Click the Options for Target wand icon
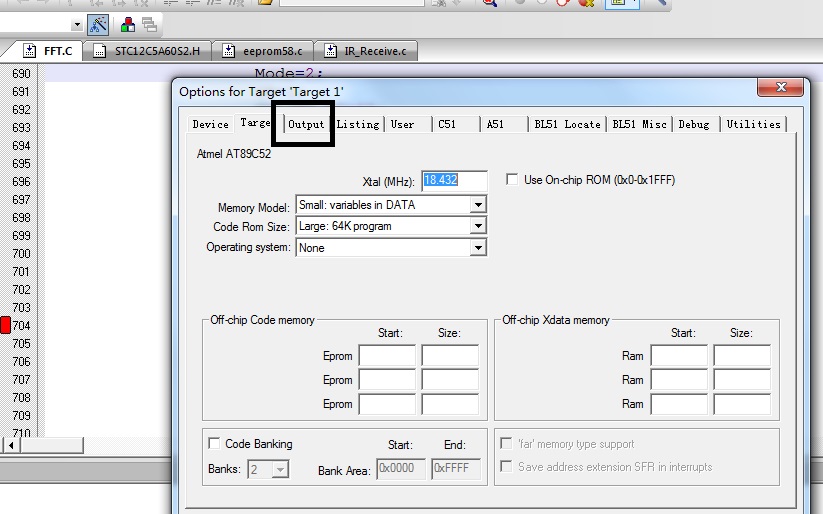Viewport: 823px width, 514px height. 98,25
